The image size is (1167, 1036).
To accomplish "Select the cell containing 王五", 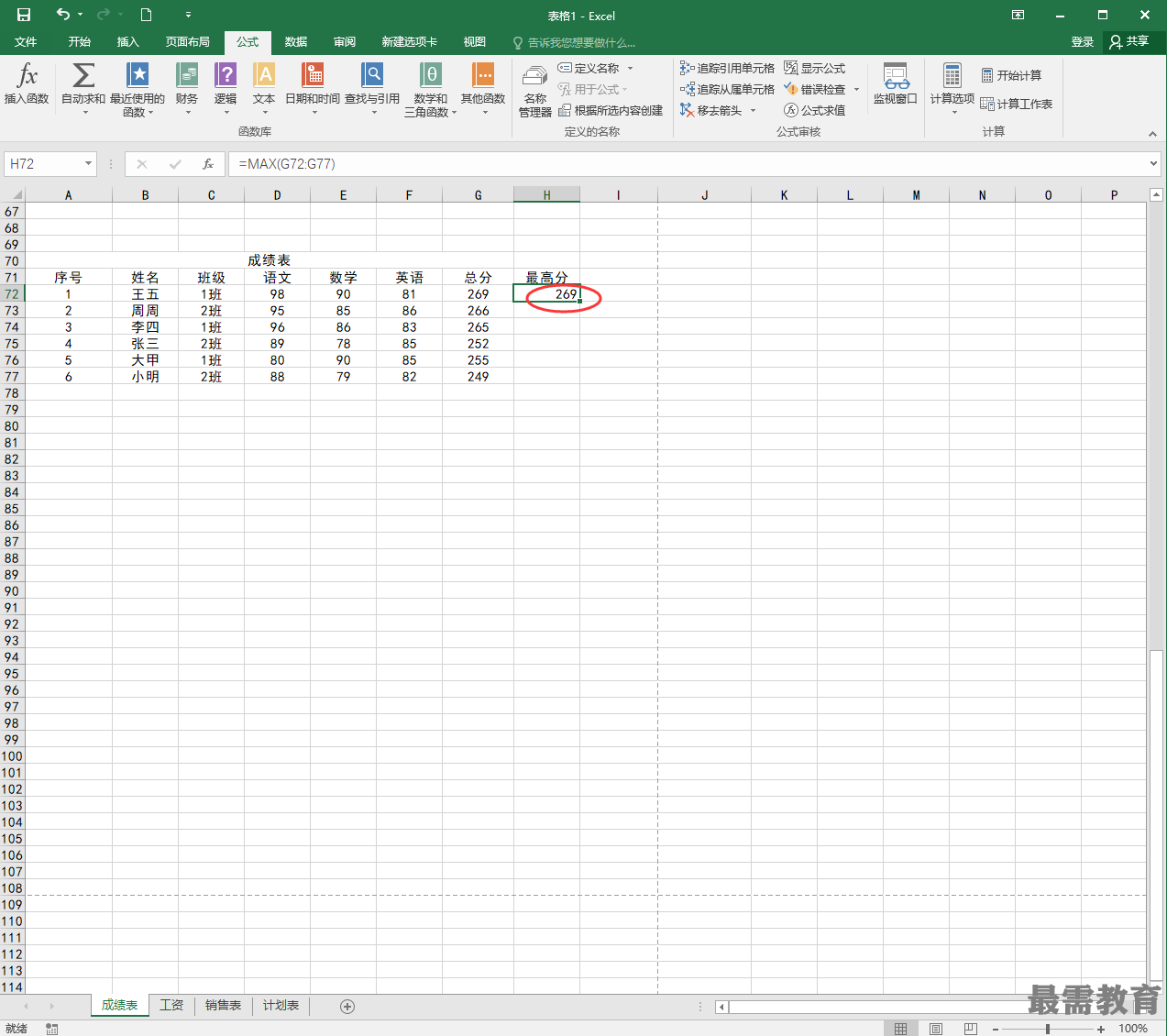I will 145,294.
